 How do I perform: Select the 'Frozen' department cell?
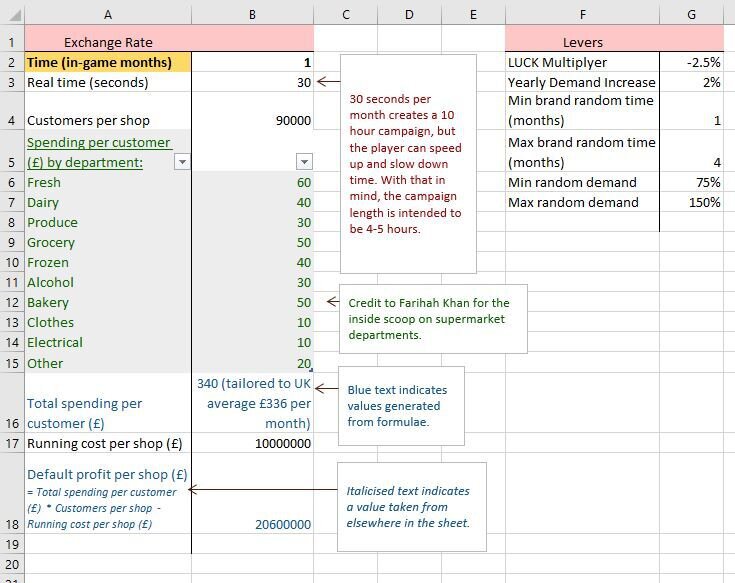tap(108, 262)
